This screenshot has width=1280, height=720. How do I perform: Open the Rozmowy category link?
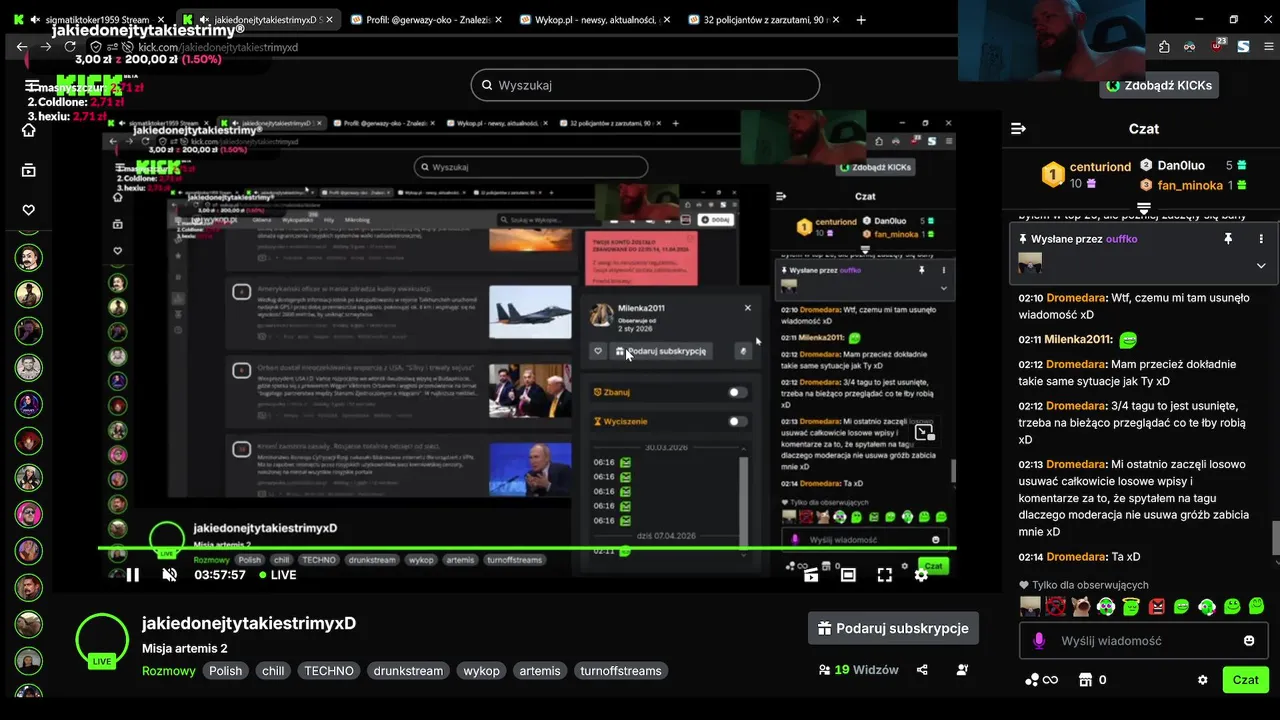(169, 671)
